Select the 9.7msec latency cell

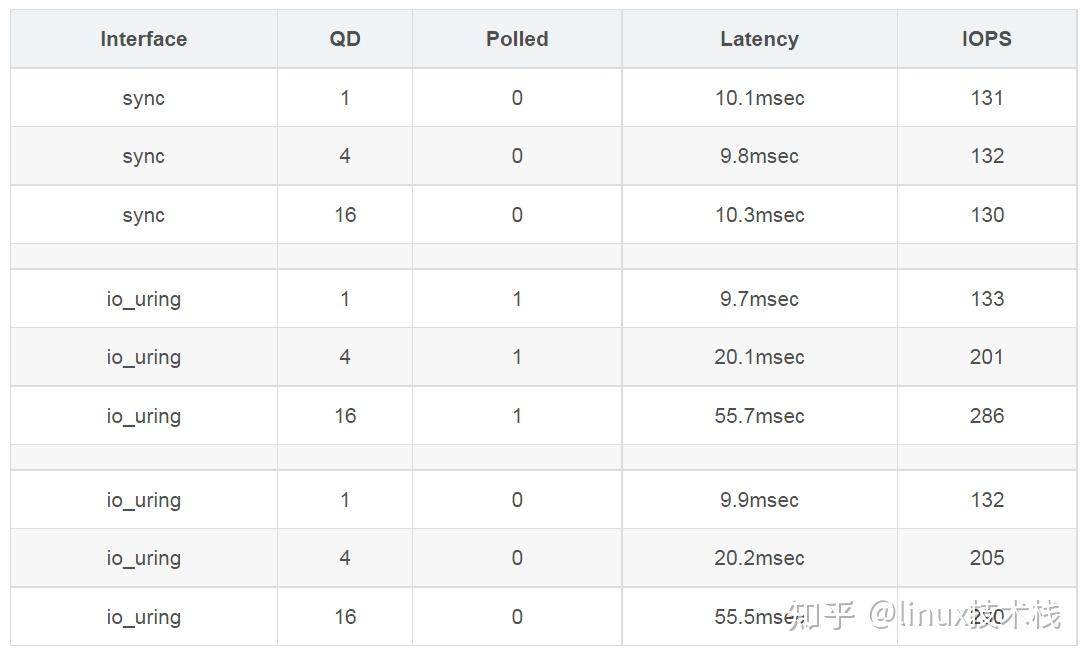759,299
